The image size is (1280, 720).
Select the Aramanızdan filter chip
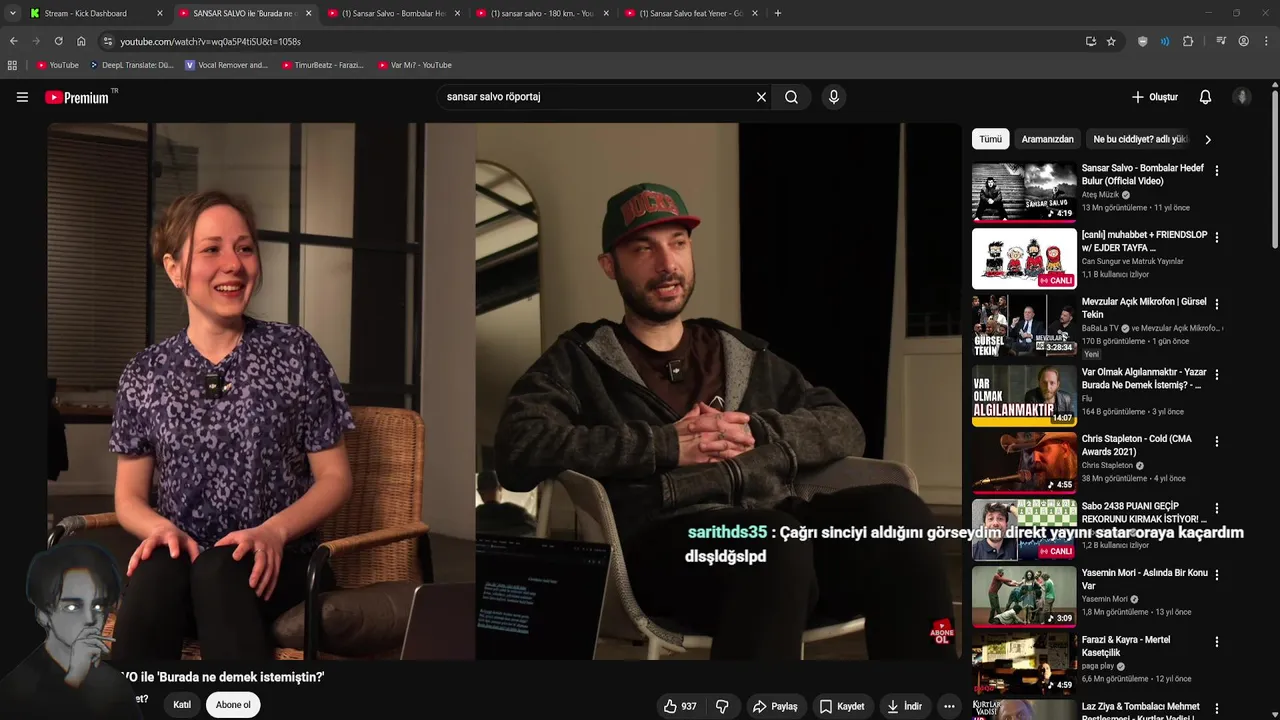coord(1047,139)
